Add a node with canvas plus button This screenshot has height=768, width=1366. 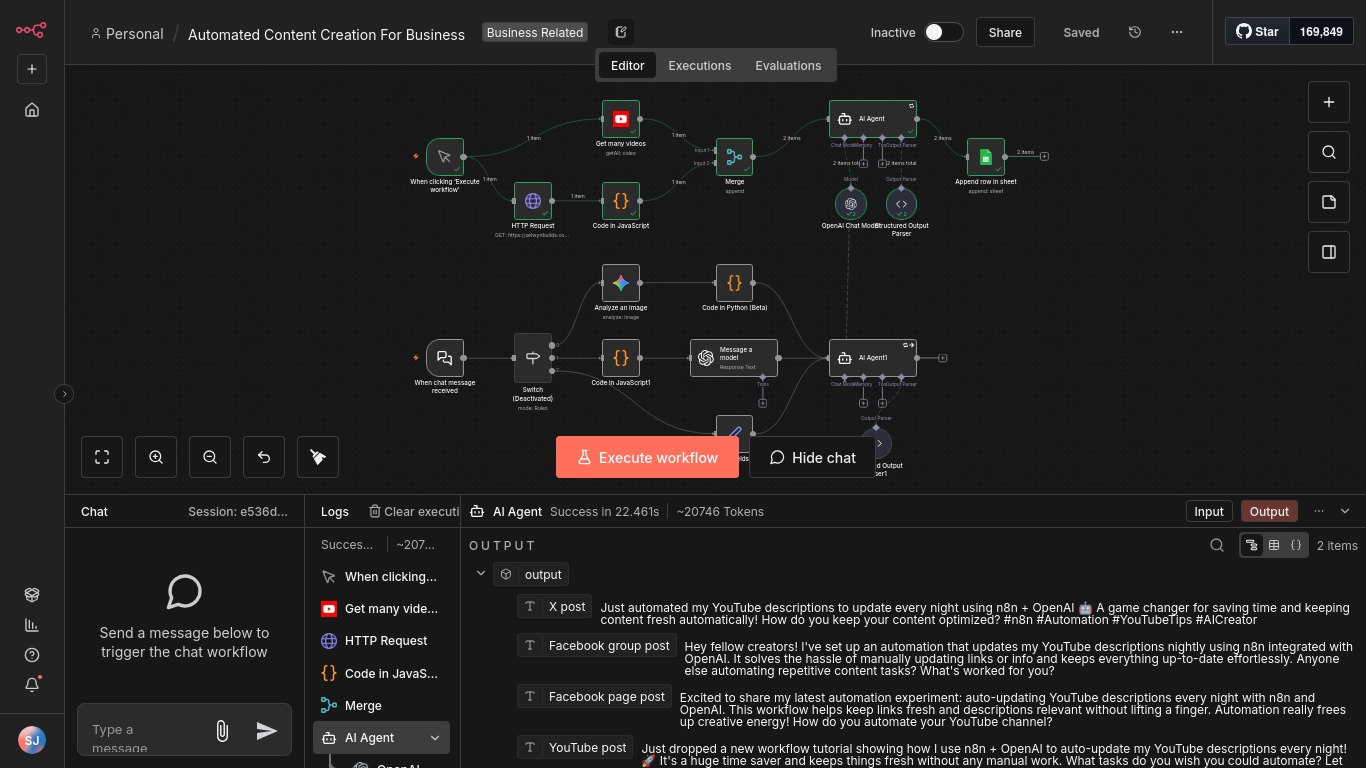(1329, 102)
